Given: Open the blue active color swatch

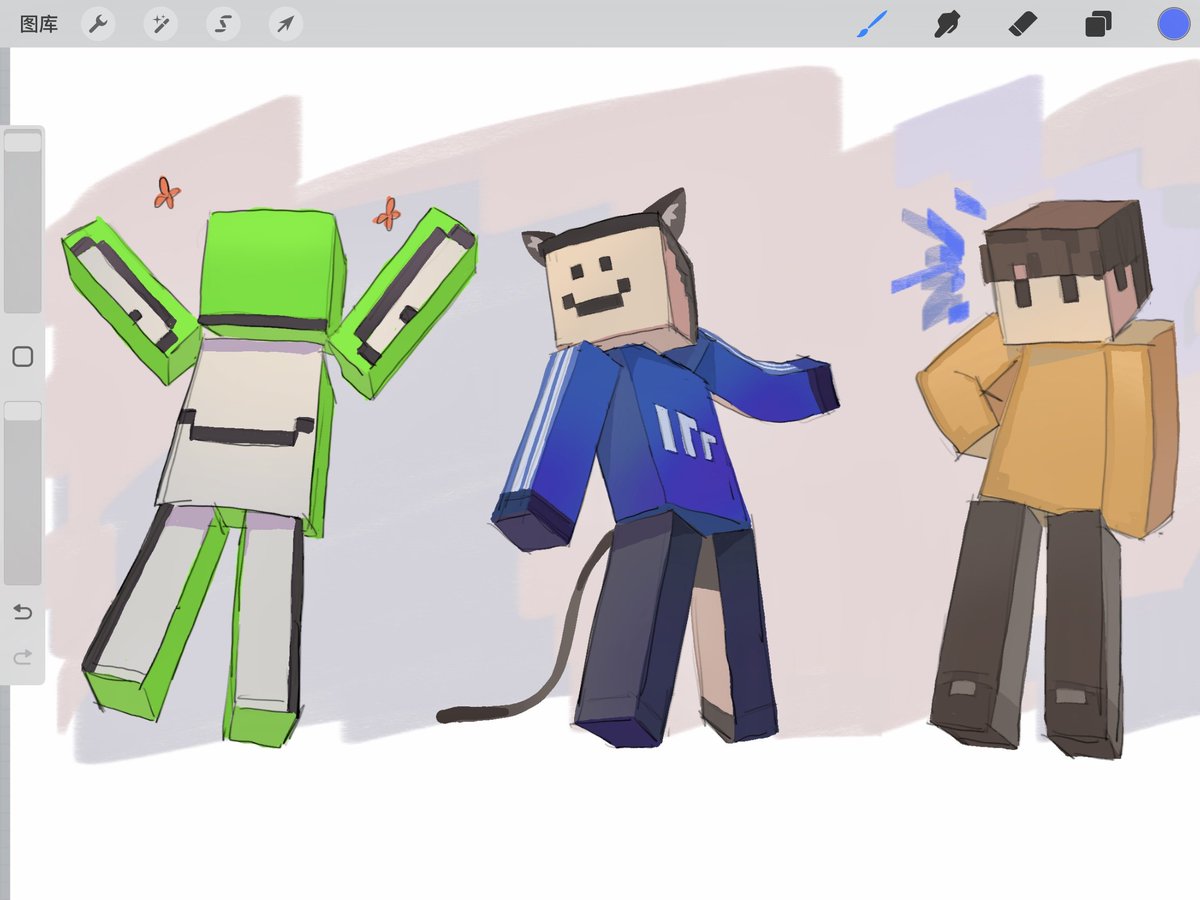Looking at the screenshot, I should coord(1173,24).
